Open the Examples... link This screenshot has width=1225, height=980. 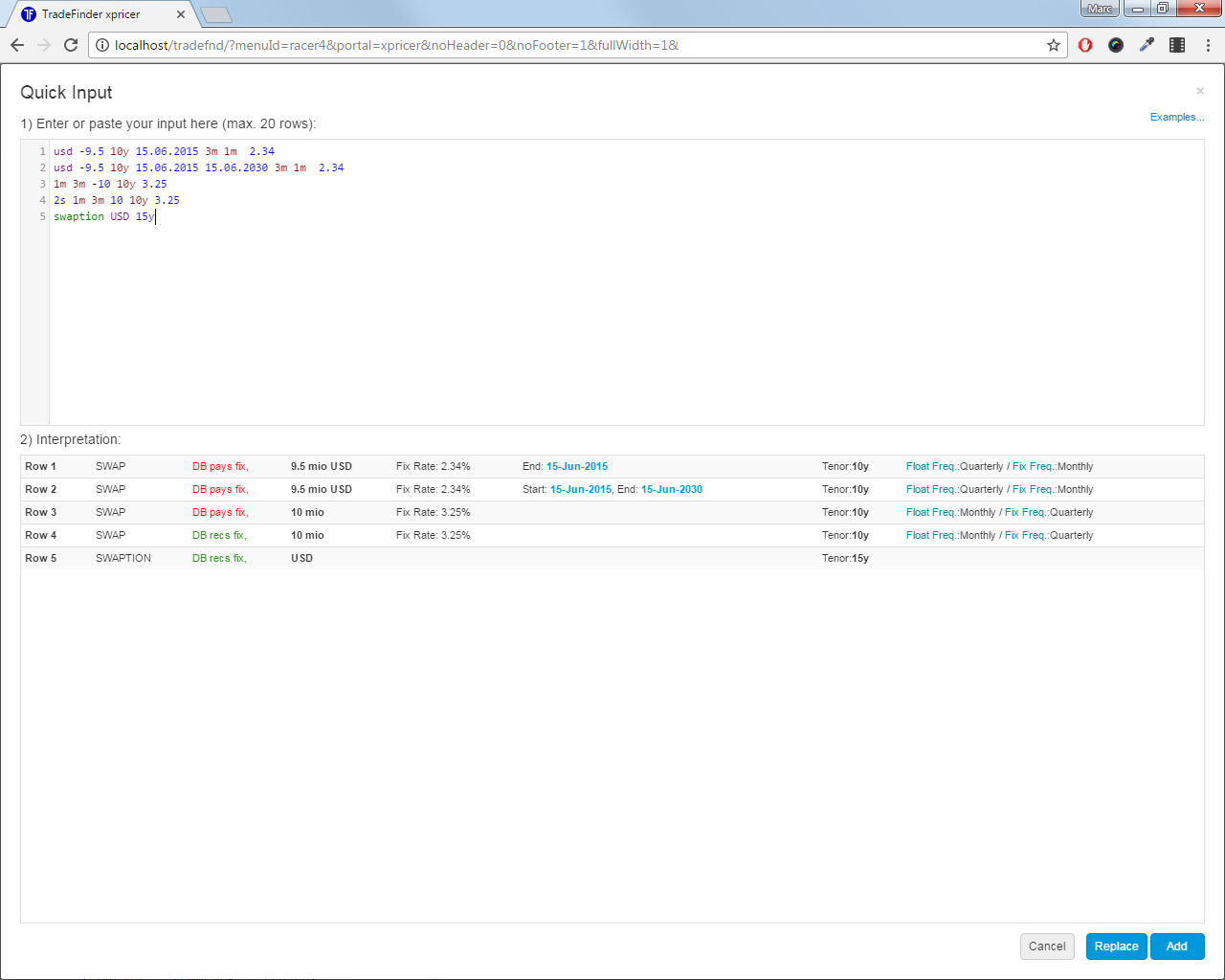click(1176, 117)
